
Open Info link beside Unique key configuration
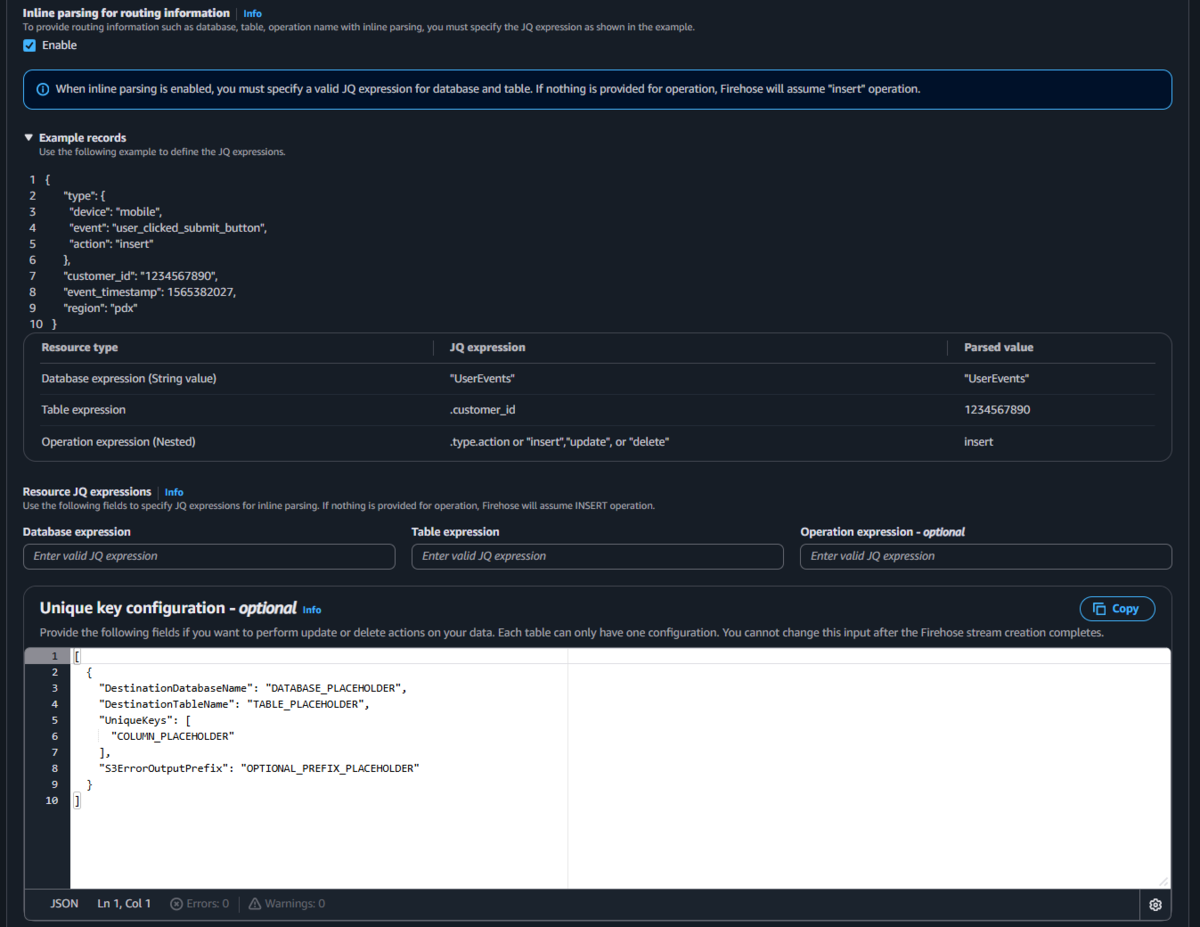(x=312, y=610)
